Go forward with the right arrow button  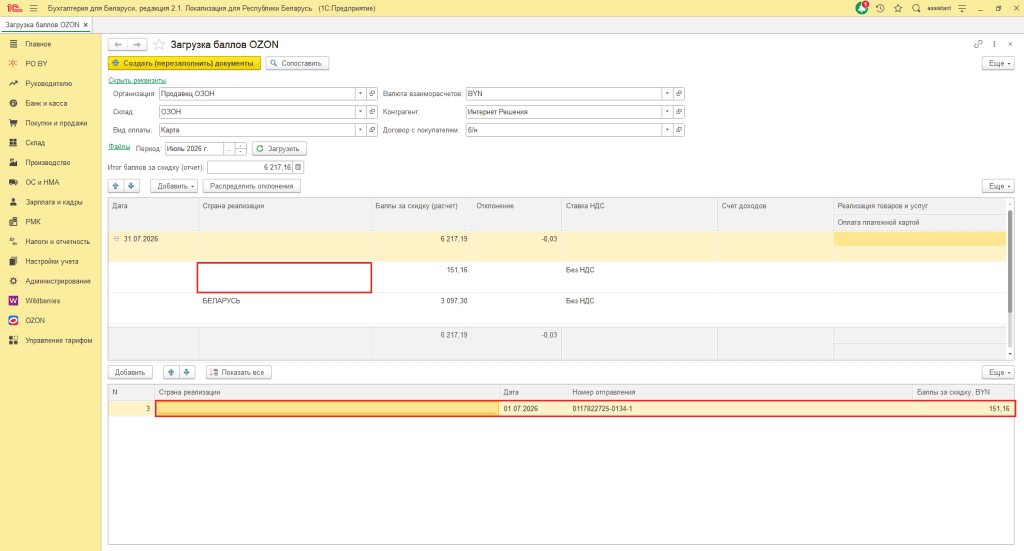136,44
